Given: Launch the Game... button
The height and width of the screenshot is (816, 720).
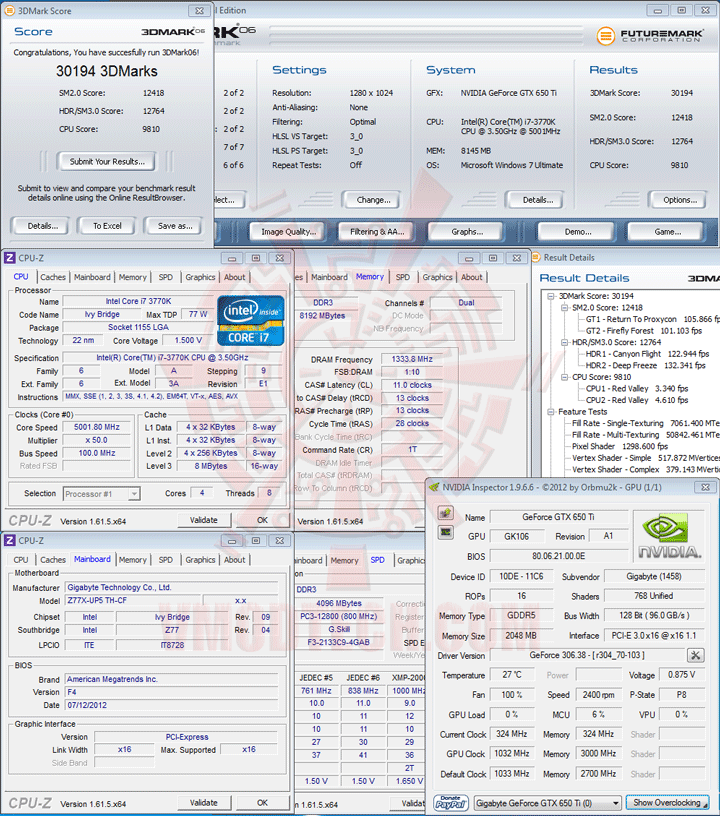Looking at the screenshot, I should pos(667,232).
